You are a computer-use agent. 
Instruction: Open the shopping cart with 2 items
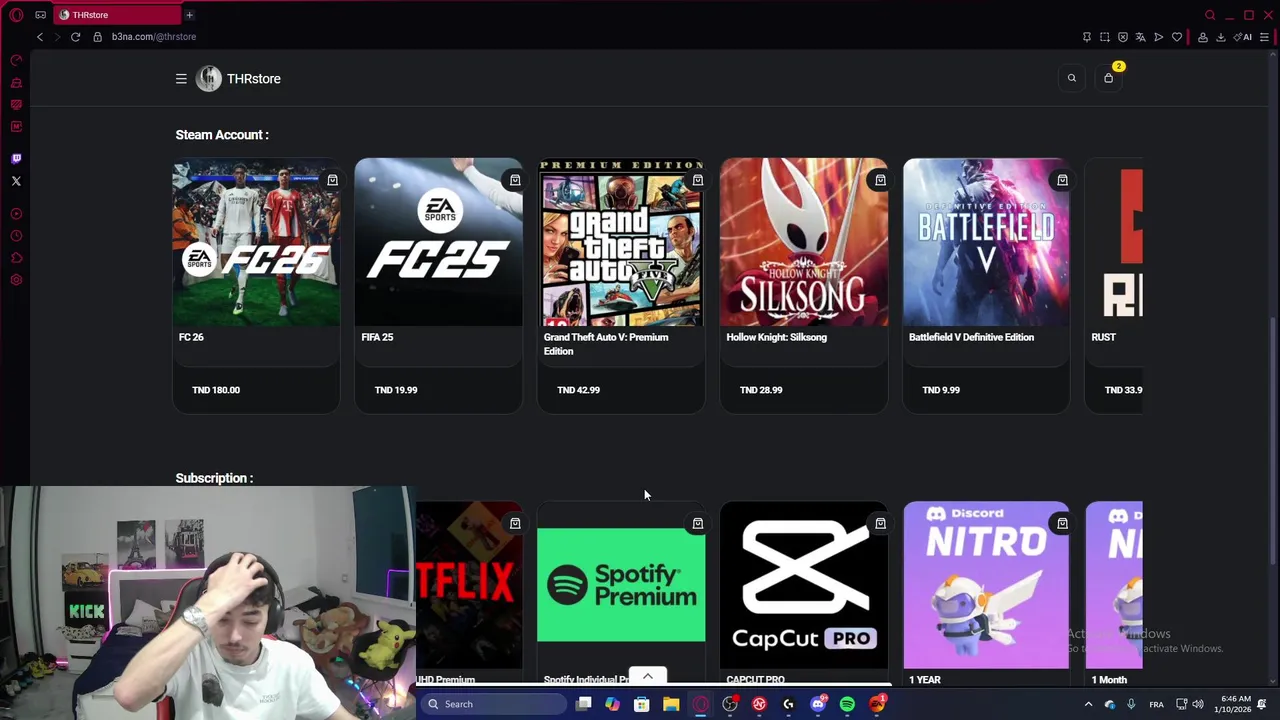tap(1108, 78)
